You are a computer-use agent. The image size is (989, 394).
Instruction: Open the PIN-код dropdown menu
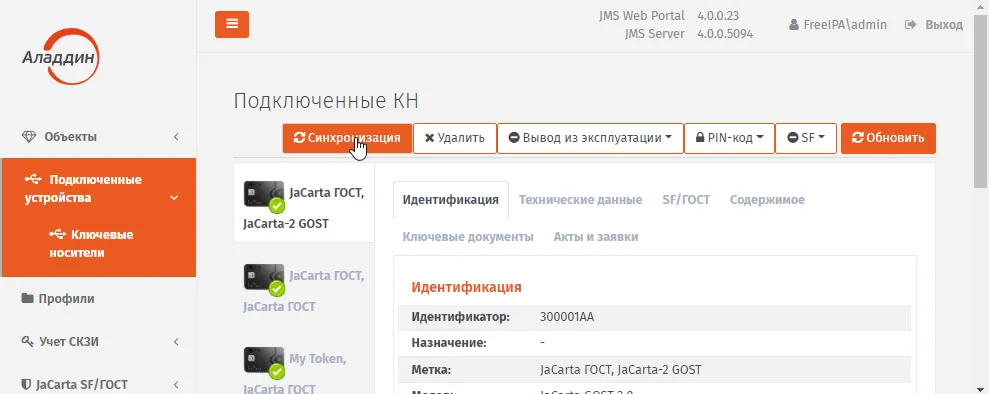730,138
